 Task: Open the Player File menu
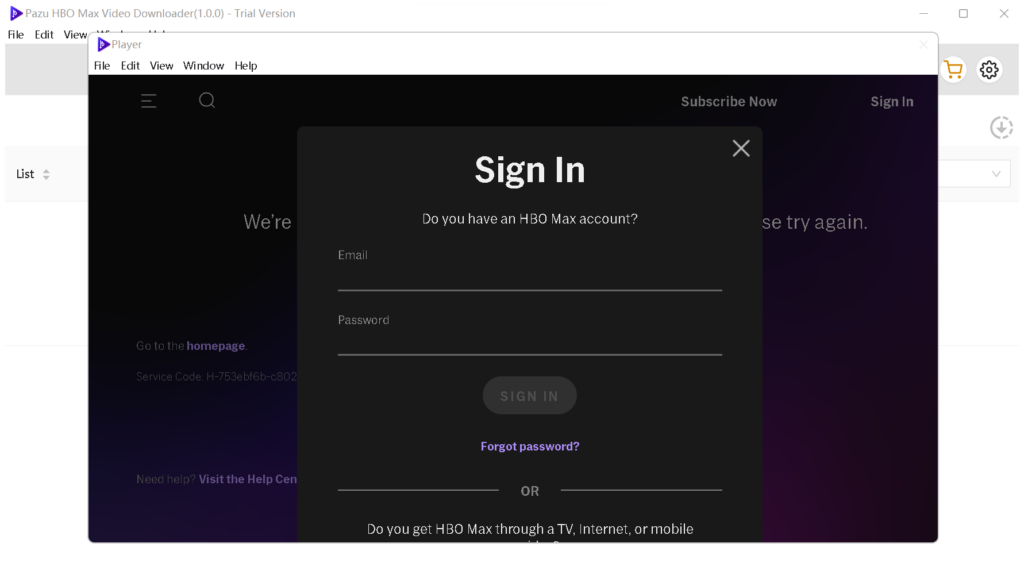(x=102, y=66)
